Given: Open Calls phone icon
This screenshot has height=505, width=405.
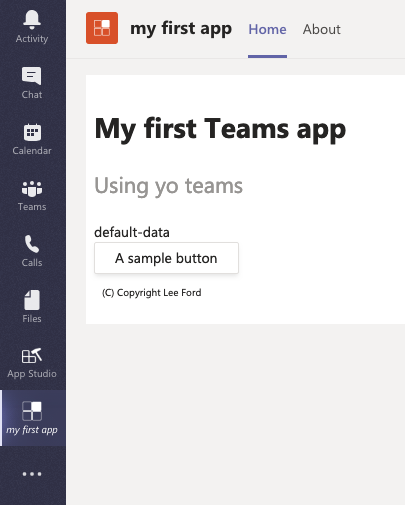Looking at the screenshot, I should [x=32, y=244].
